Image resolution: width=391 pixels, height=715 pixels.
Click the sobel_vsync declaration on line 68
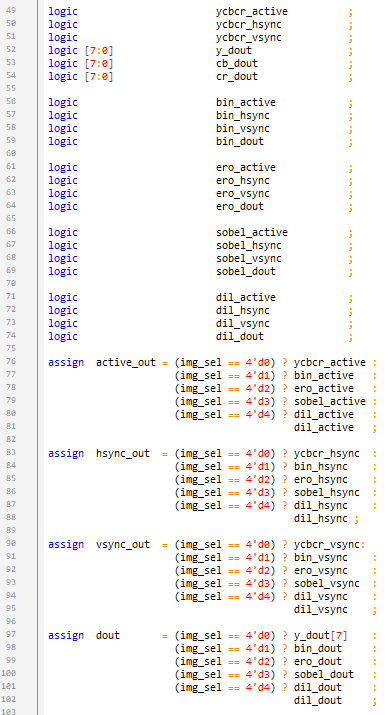(x=249, y=258)
